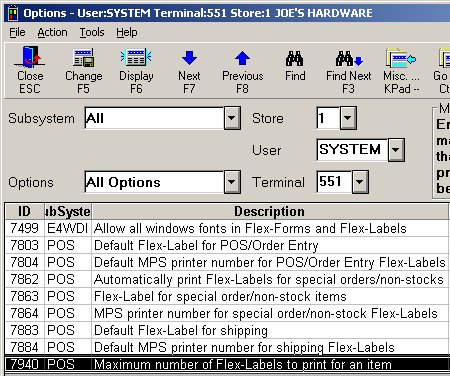The image size is (450, 376).
Task: Expand the User dropdown arrow
Action: coord(396,150)
